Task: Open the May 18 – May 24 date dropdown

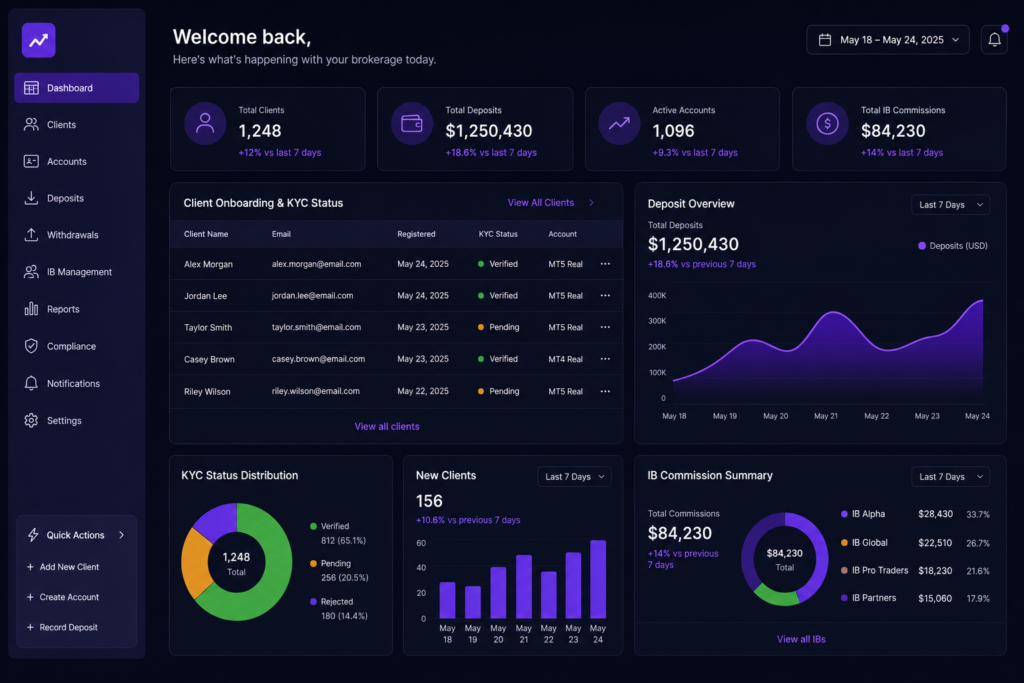Action: (x=888, y=40)
